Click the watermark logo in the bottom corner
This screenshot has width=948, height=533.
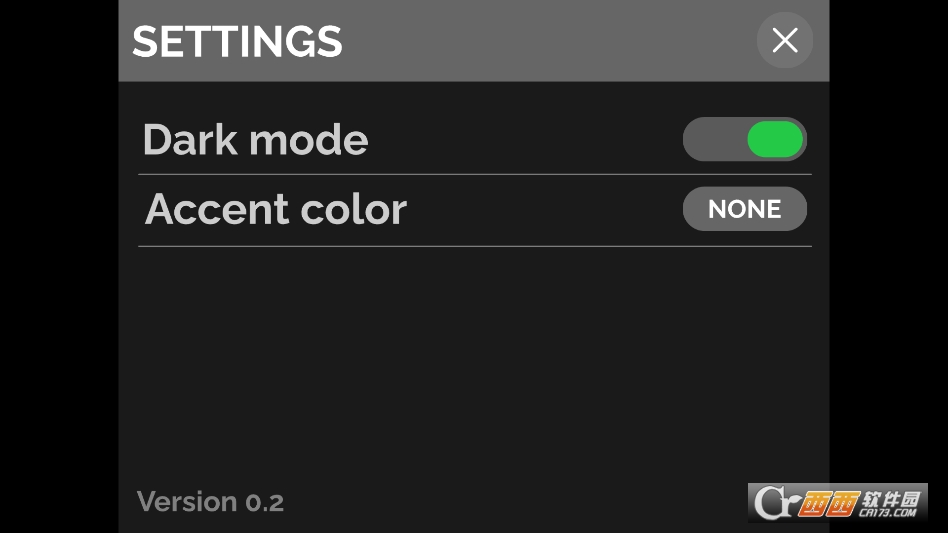pos(838,502)
